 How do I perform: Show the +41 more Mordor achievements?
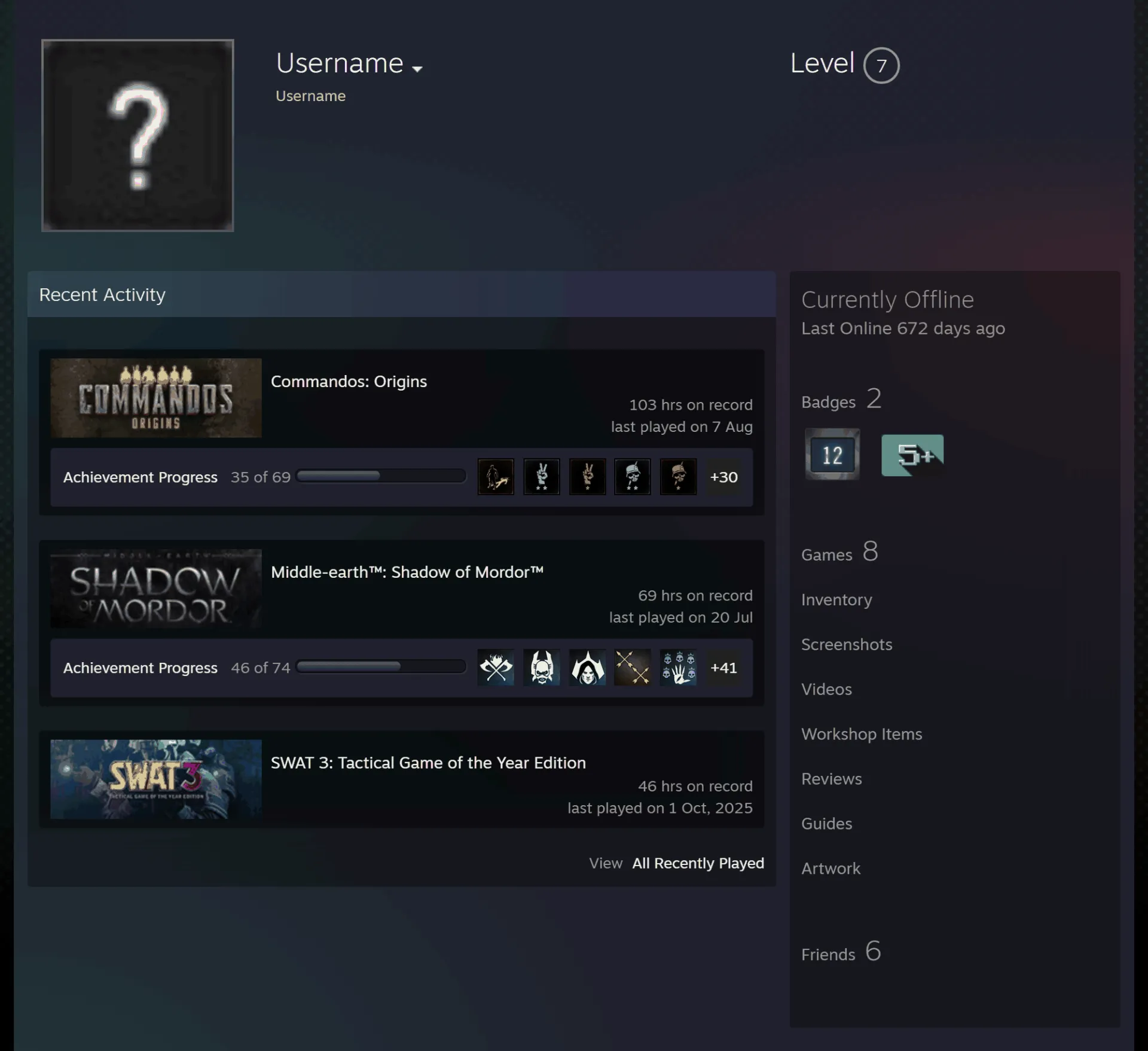723,668
